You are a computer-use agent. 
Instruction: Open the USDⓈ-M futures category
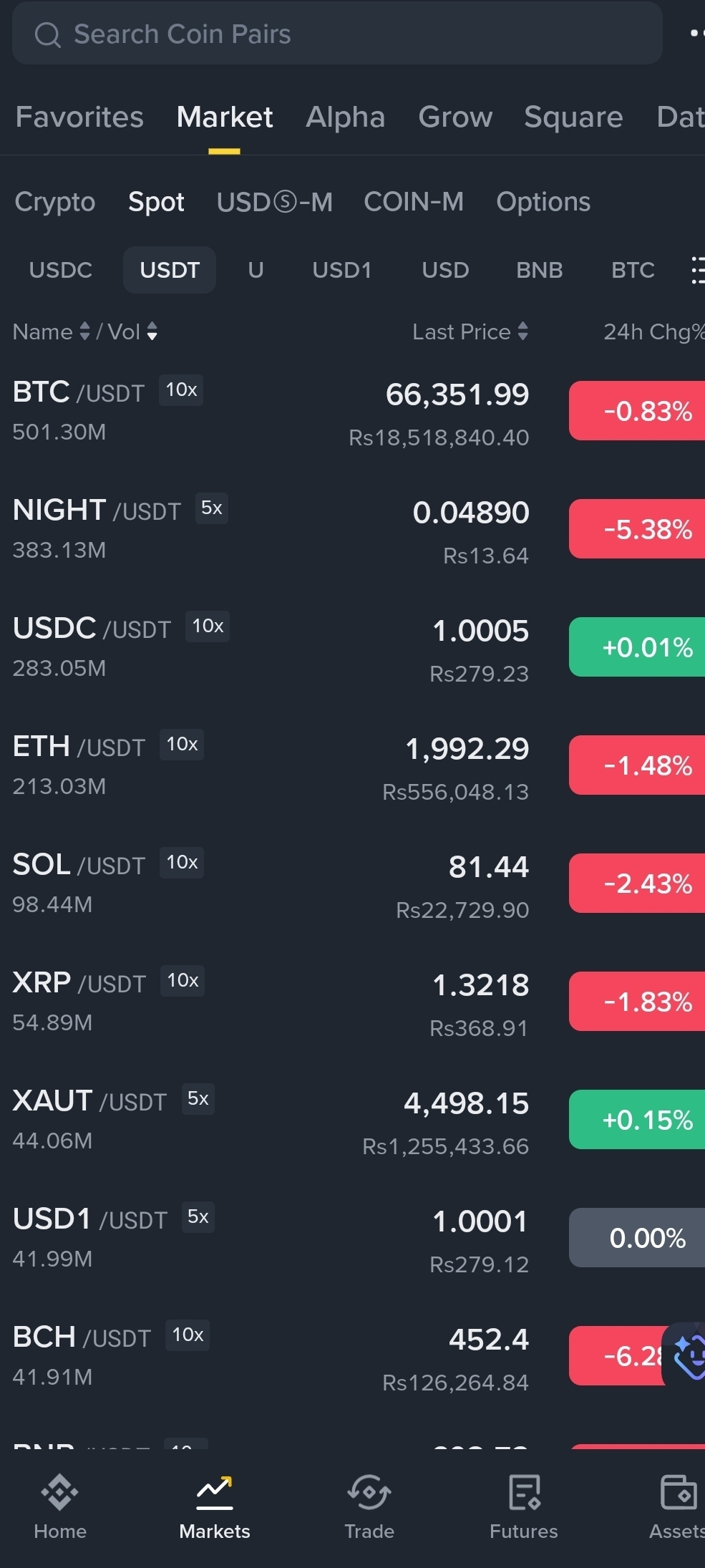[274, 202]
